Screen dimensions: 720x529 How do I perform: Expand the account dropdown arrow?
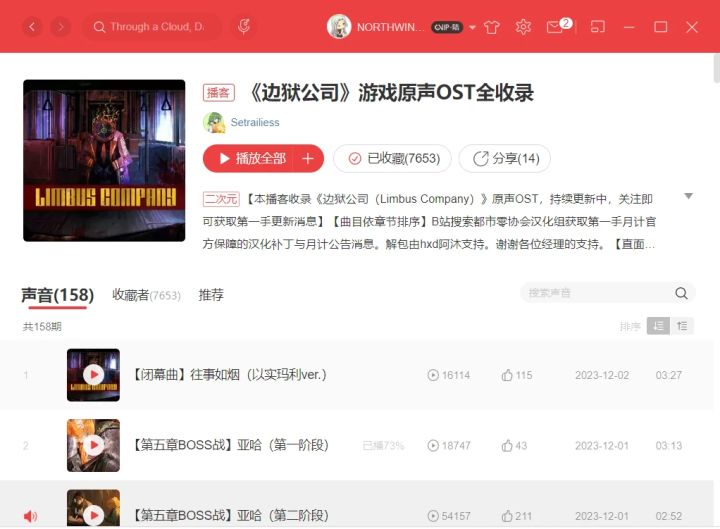[x=472, y=28]
